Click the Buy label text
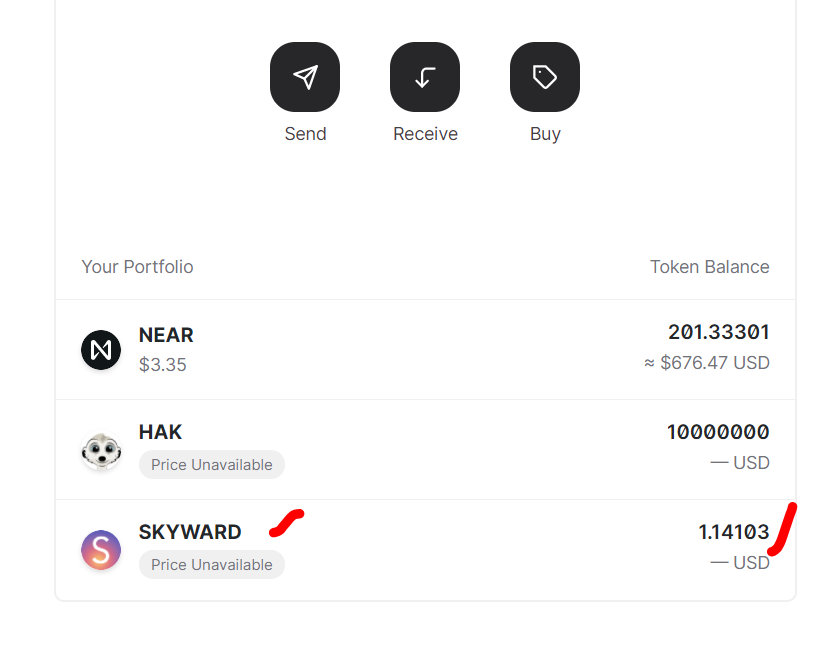 (545, 134)
